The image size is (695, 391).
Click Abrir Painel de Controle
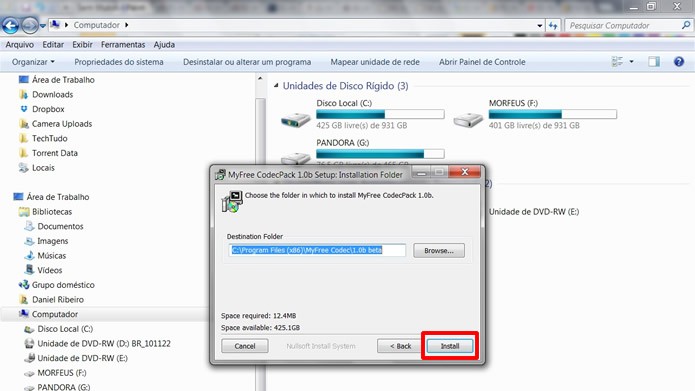[x=482, y=62]
